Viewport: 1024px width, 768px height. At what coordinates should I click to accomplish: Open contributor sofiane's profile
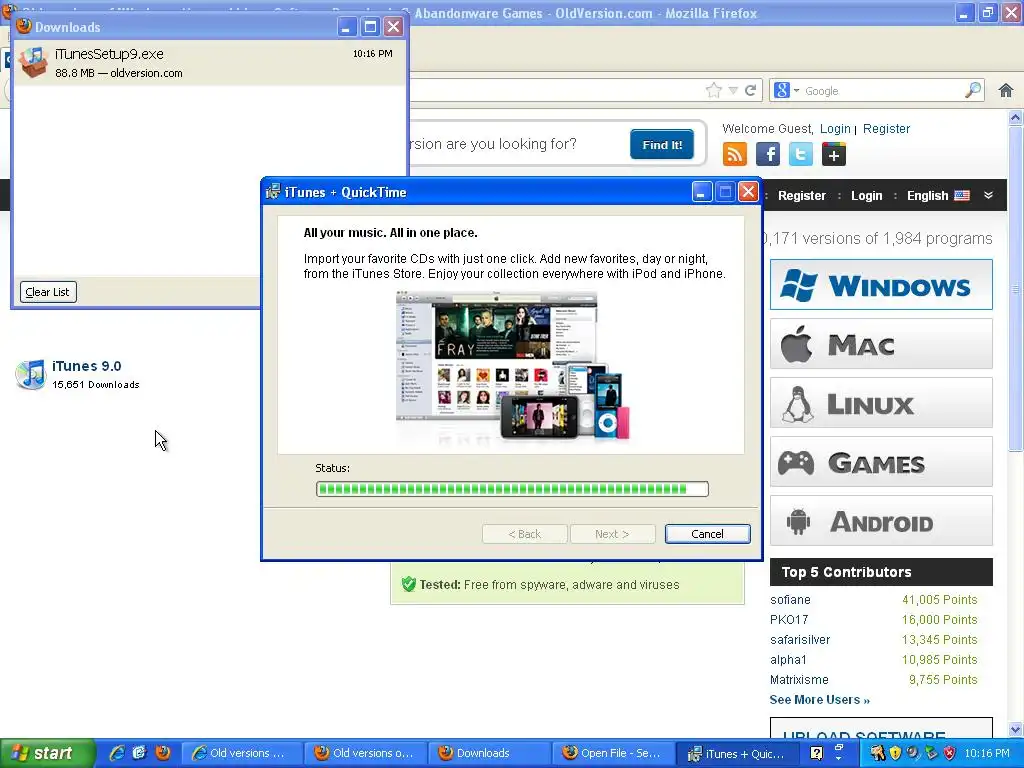pos(790,600)
